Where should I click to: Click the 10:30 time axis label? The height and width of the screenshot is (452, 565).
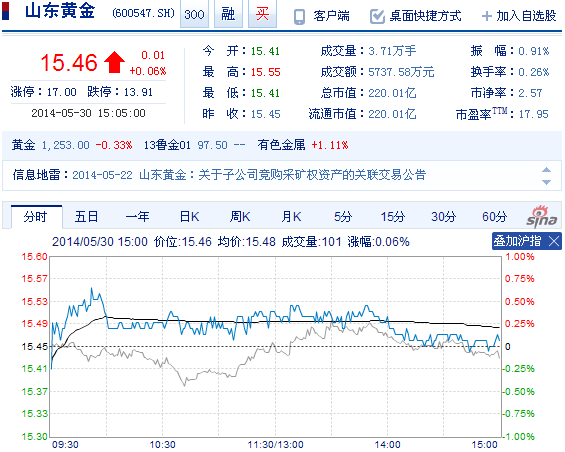163,445
